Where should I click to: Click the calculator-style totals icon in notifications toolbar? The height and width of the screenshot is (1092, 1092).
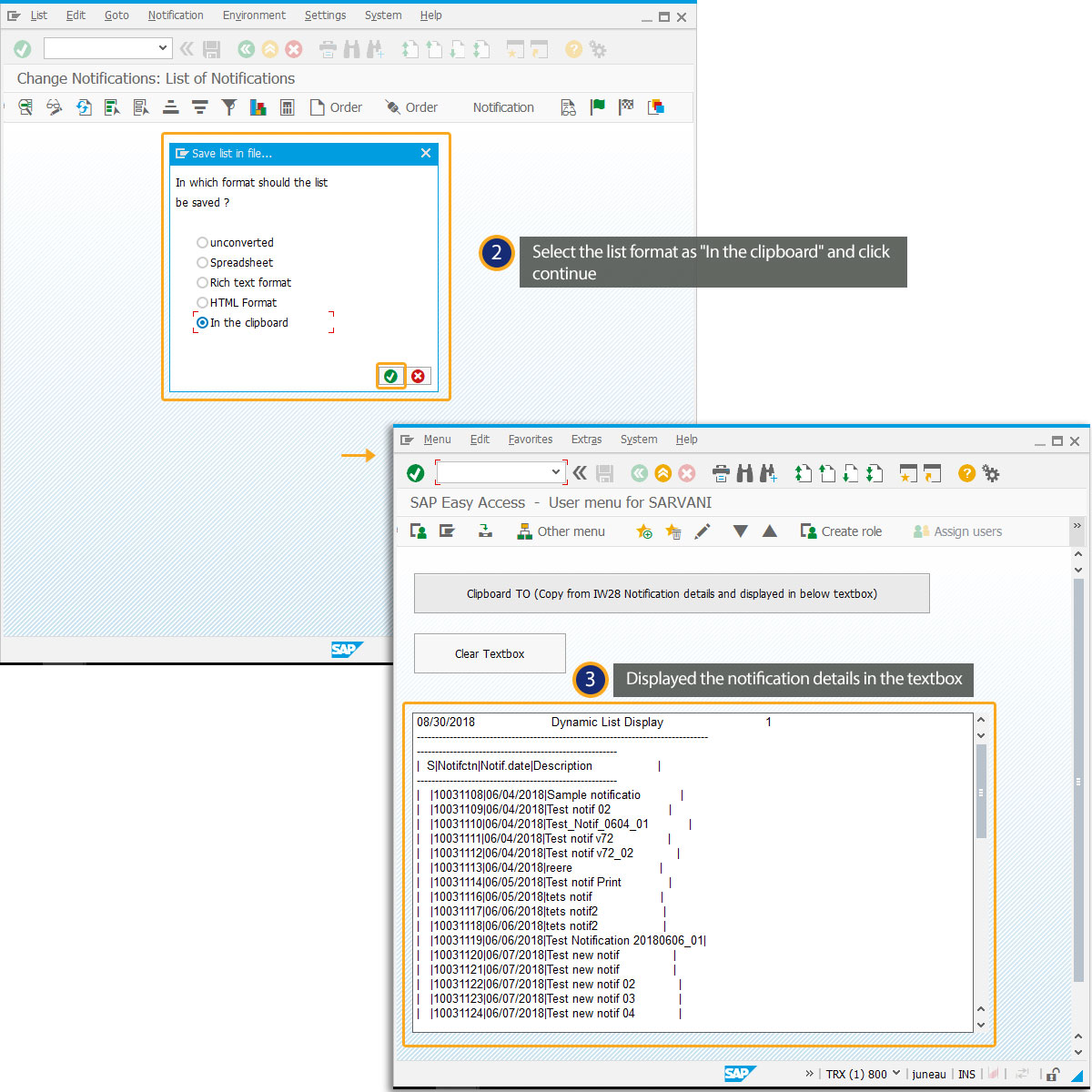[x=288, y=107]
